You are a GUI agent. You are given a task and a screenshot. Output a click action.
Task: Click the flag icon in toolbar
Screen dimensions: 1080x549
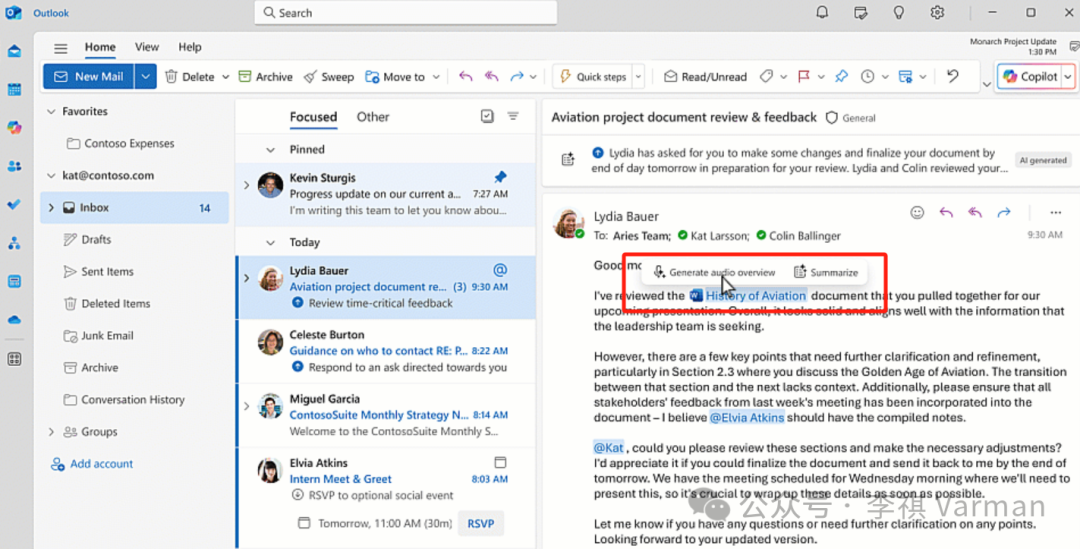[803, 76]
